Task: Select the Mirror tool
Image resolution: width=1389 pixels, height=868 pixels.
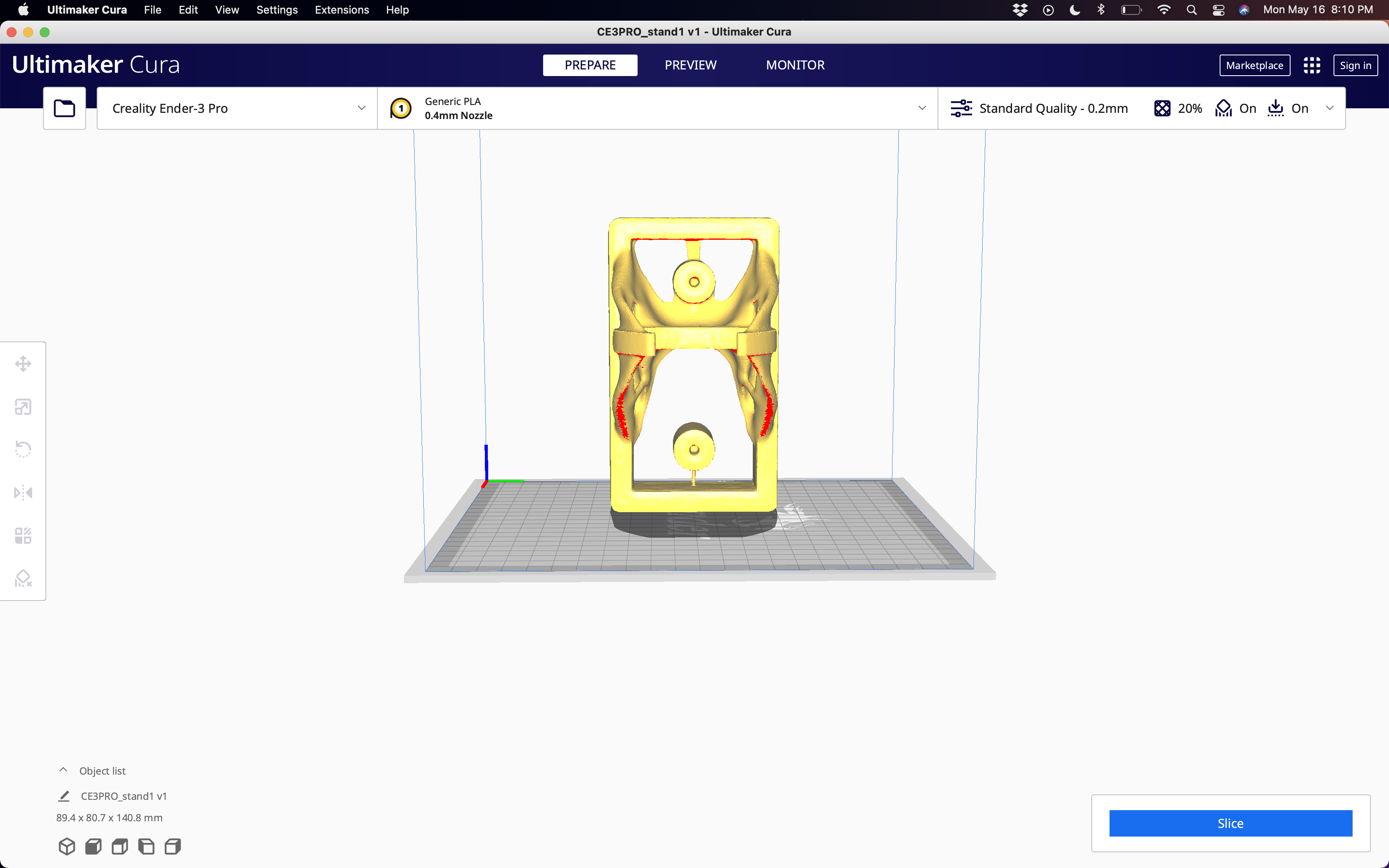Action: 23,493
